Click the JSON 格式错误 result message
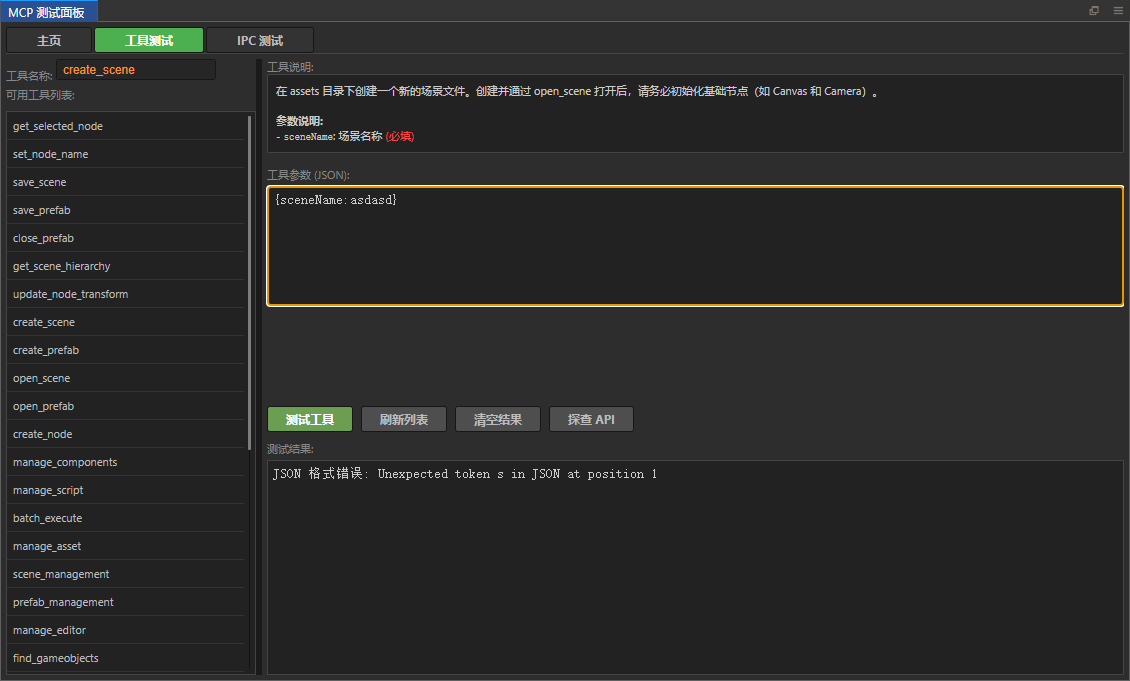This screenshot has height=681, width=1130. [465, 474]
